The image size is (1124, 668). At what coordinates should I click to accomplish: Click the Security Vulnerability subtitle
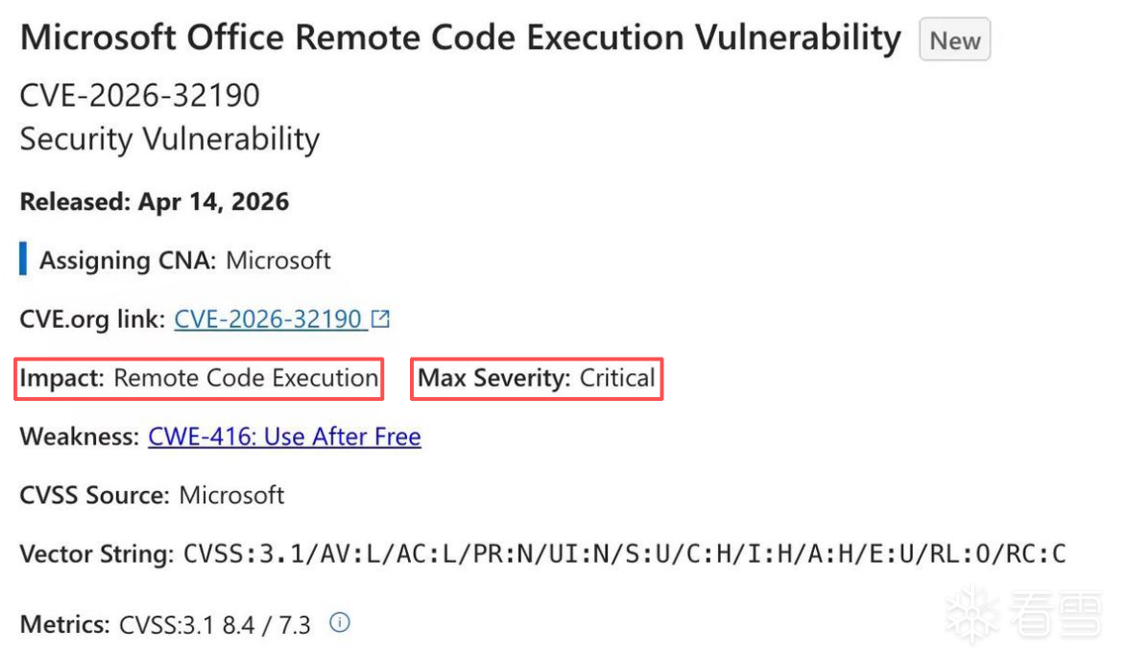click(170, 138)
